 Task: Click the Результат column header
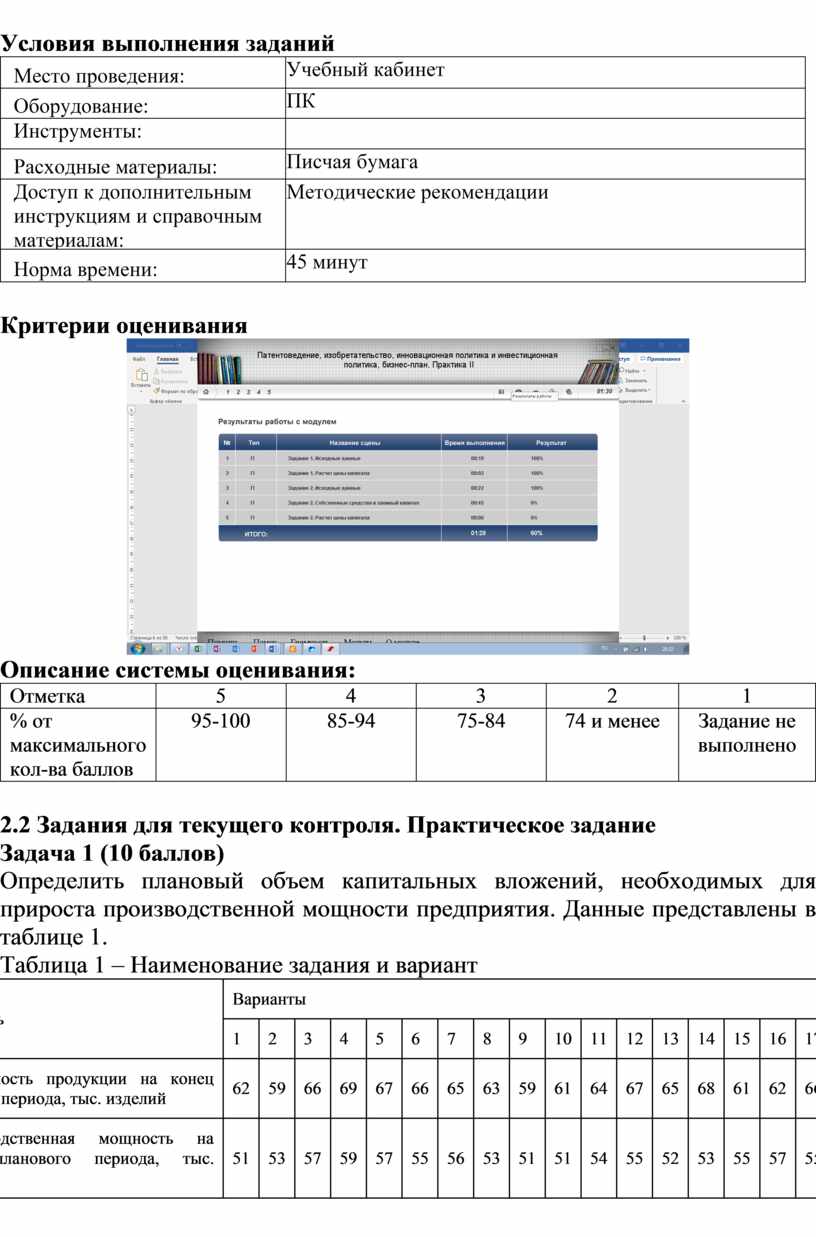pos(551,442)
